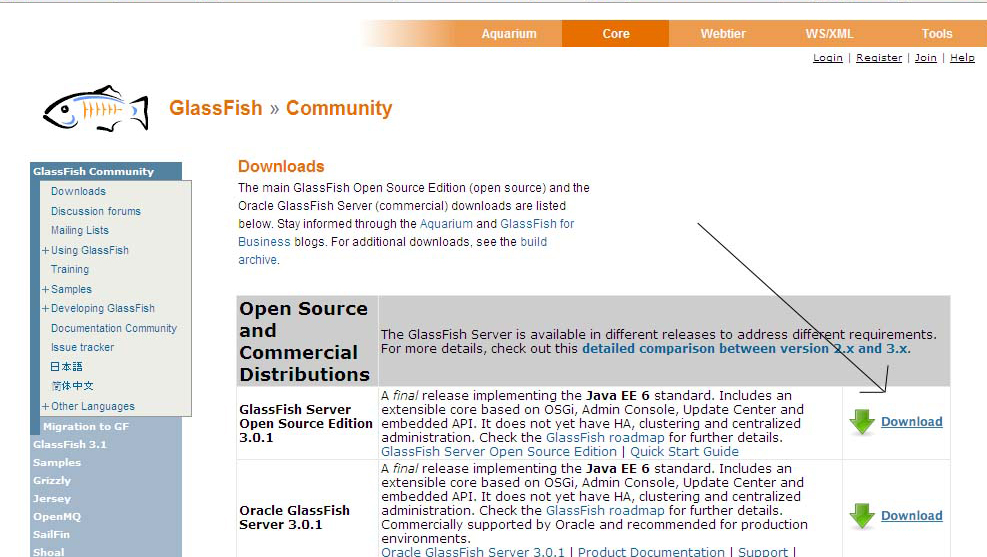The image size is (987, 557).
Task: Click the Login link
Action: click(x=828, y=58)
